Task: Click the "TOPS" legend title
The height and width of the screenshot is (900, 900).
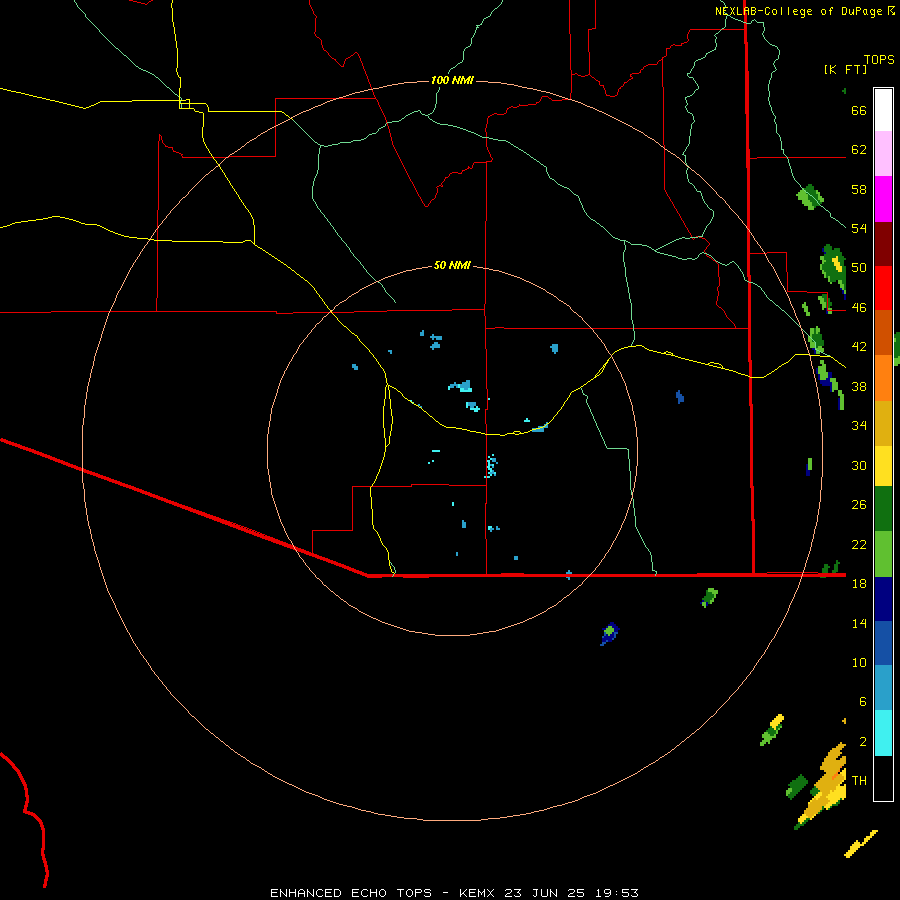Action: [x=879, y=59]
